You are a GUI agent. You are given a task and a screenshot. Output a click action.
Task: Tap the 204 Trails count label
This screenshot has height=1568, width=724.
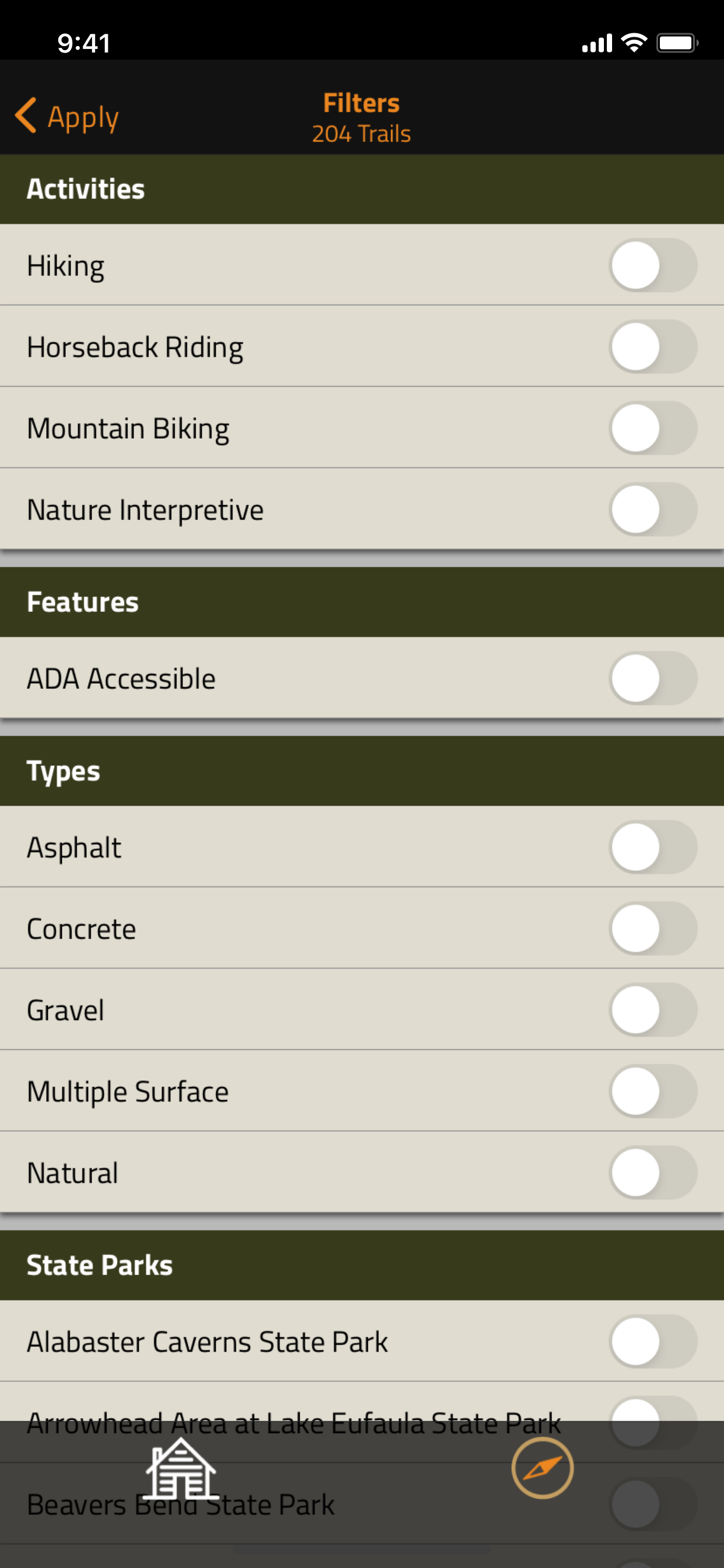(x=361, y=134)
